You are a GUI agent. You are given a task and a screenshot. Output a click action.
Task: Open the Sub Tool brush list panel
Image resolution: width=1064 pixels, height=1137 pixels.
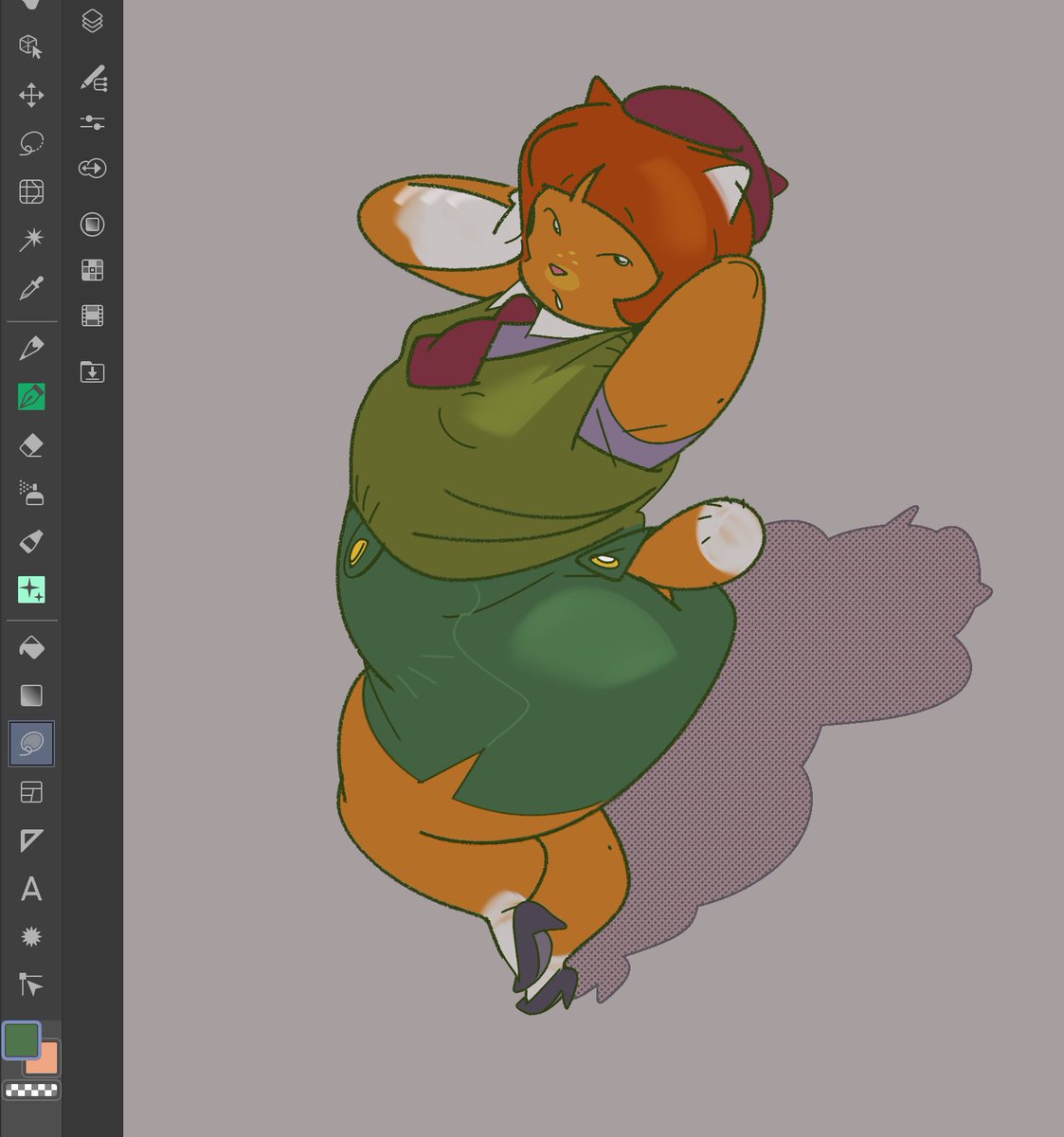(92, 79)
